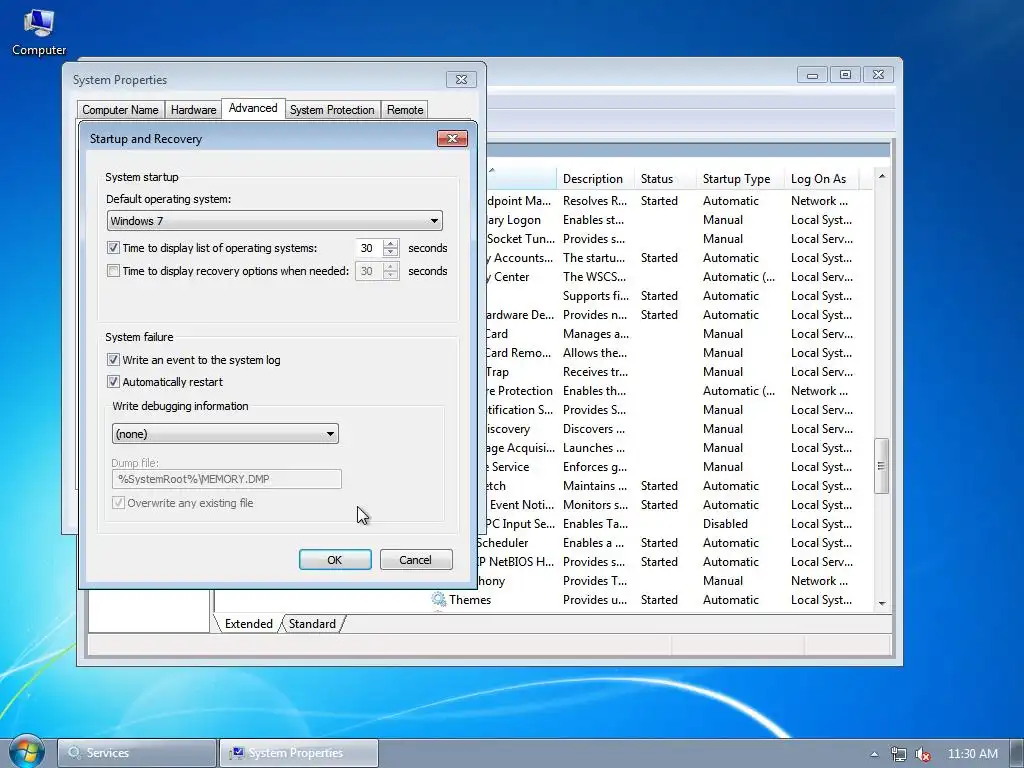Select the Computer Name tab
Image resolution: width=1024 pixels, height=768 pixels.
(120, 110)
